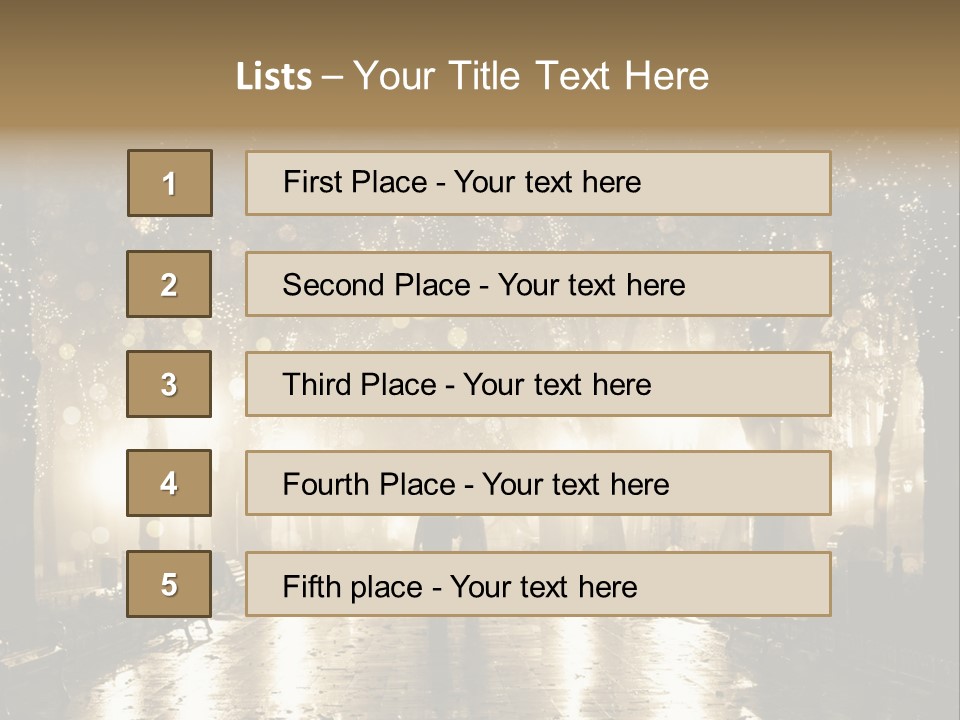Click "Your text here" in the Second Place bar
Screen dimensions: 960x720
591,285
